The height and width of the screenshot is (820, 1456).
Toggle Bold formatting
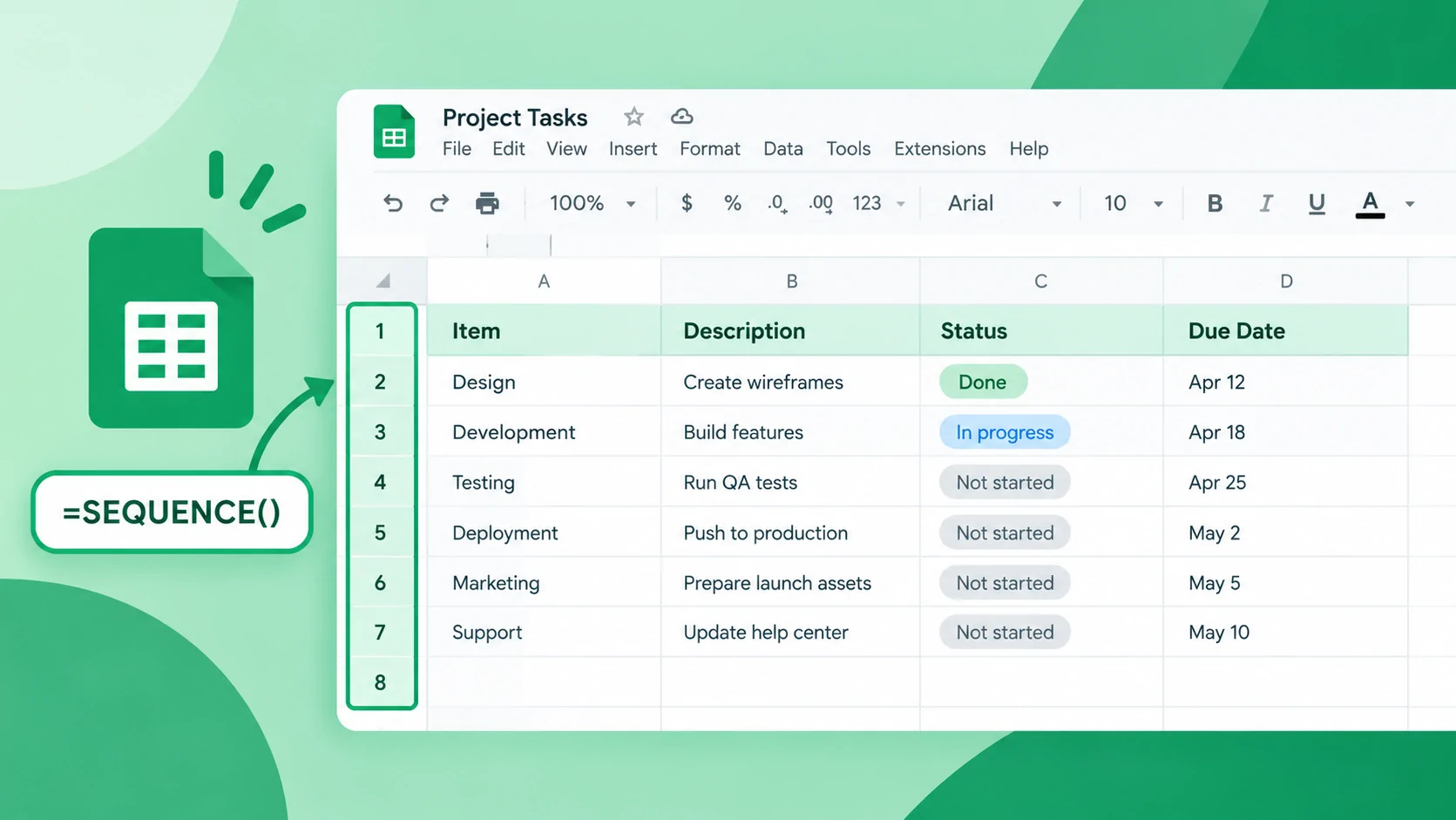tap(1215, 203)
